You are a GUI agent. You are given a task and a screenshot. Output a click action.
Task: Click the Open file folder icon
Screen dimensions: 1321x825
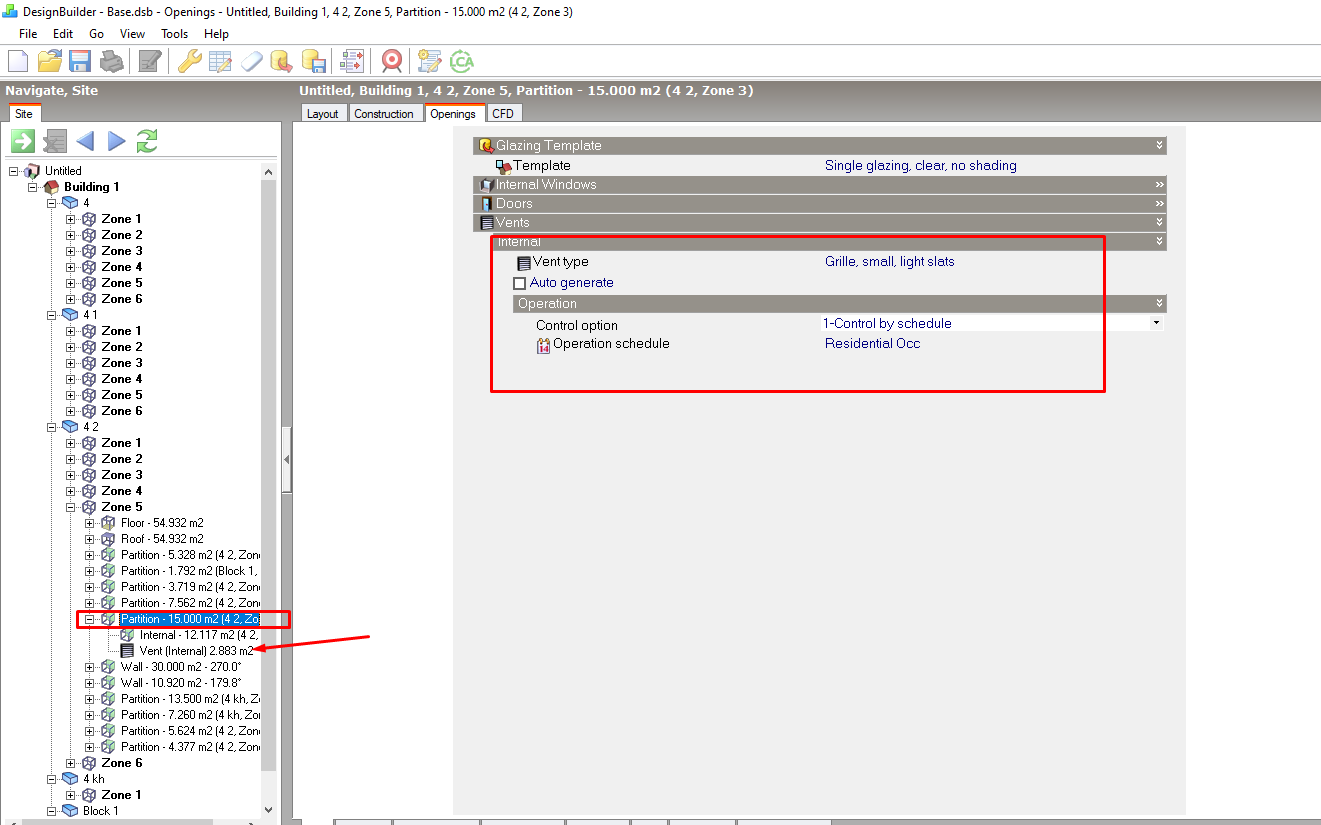point(49,61)
